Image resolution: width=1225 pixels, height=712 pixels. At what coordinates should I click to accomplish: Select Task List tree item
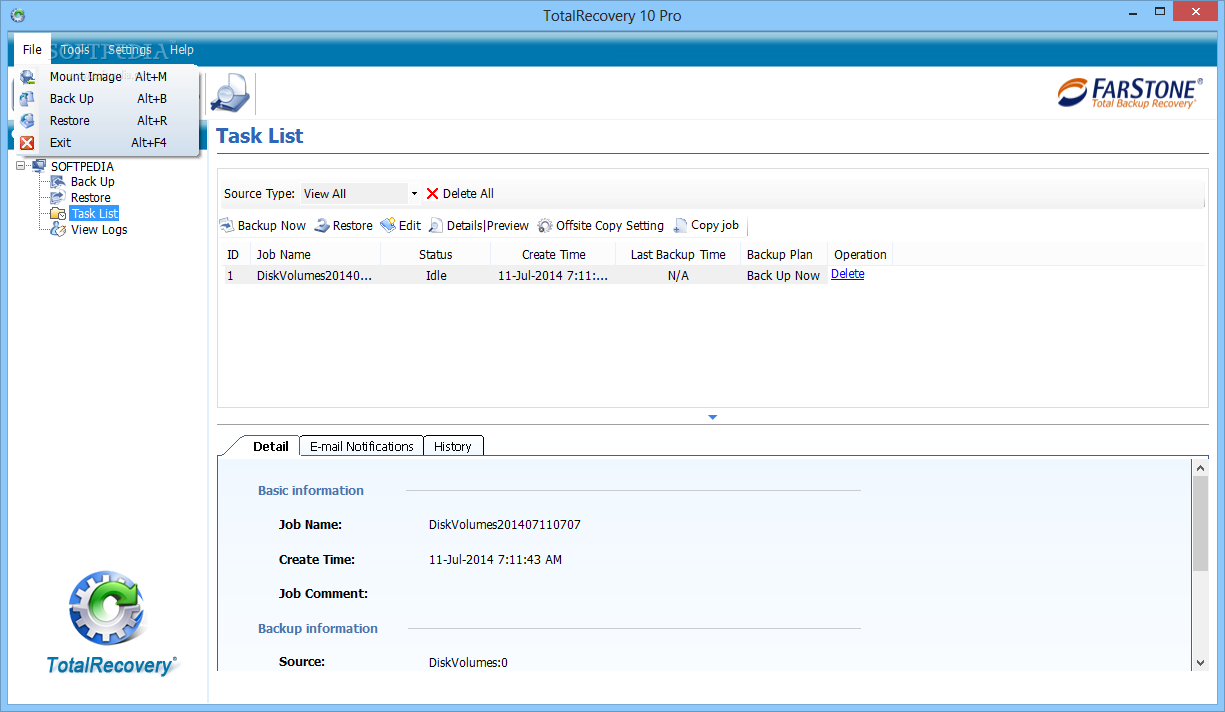(x=95, y=214)
